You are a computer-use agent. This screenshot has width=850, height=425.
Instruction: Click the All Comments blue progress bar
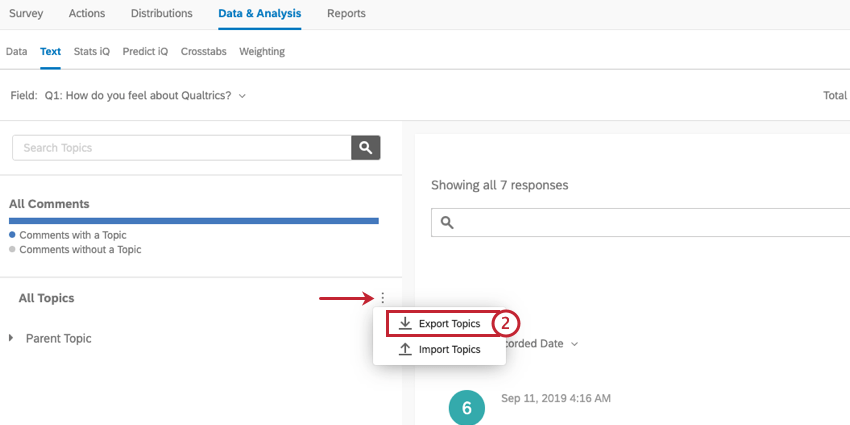pos(194,220)
